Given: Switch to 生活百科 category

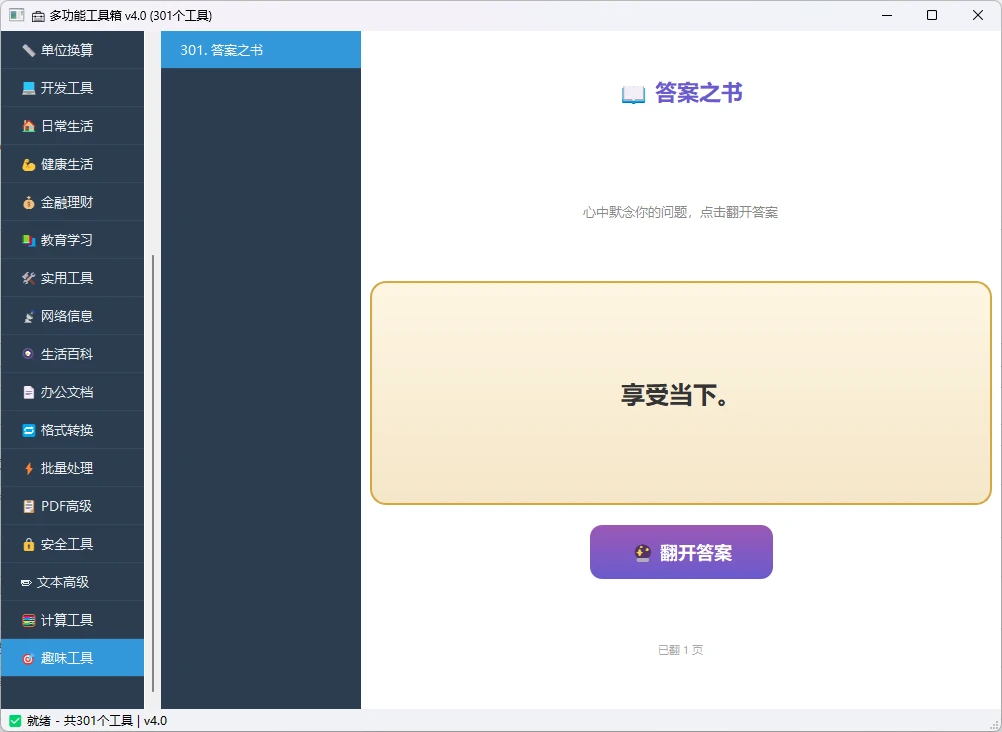Looking at the screenshot, I should [72, 354].
